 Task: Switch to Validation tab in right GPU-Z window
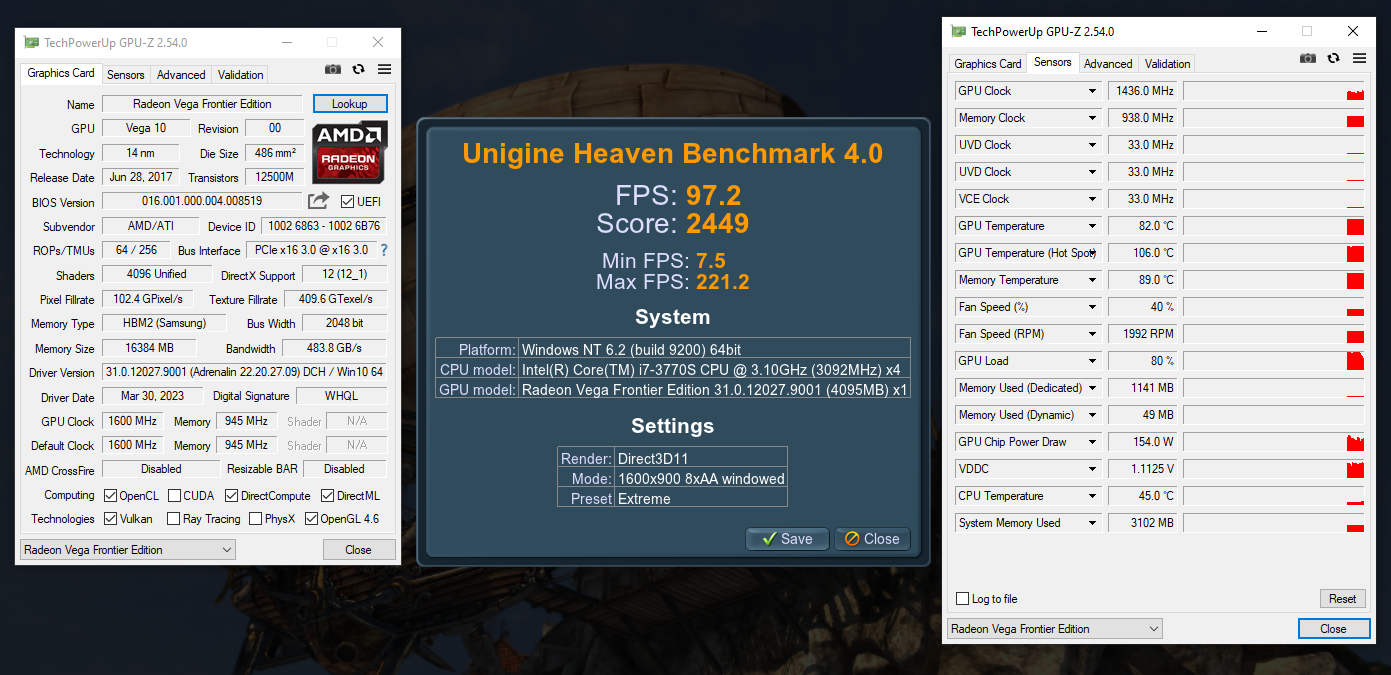point(1167,64)
